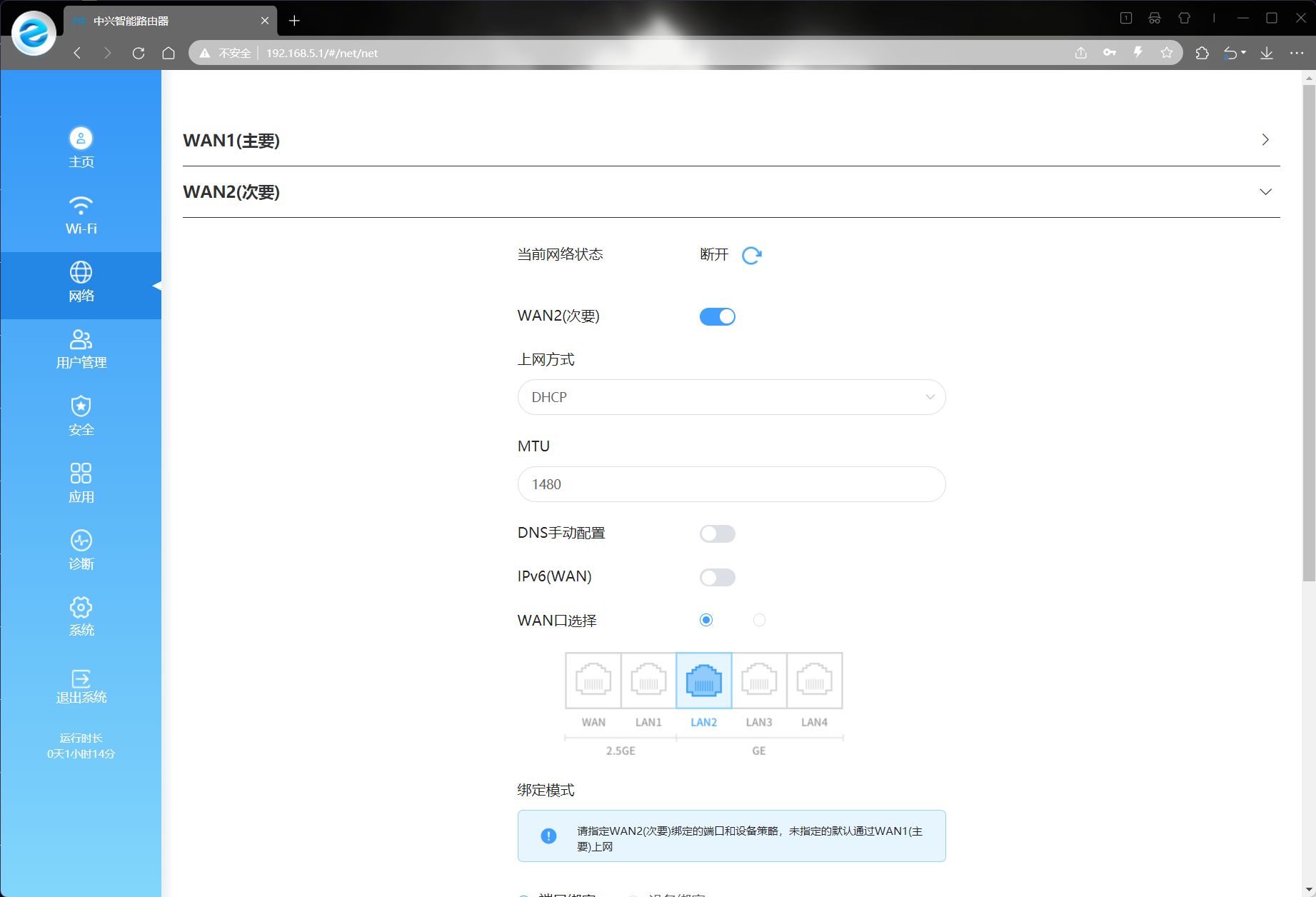Reload the router page
This screenshot has height=897, width=1316.
tap(139, 53)
